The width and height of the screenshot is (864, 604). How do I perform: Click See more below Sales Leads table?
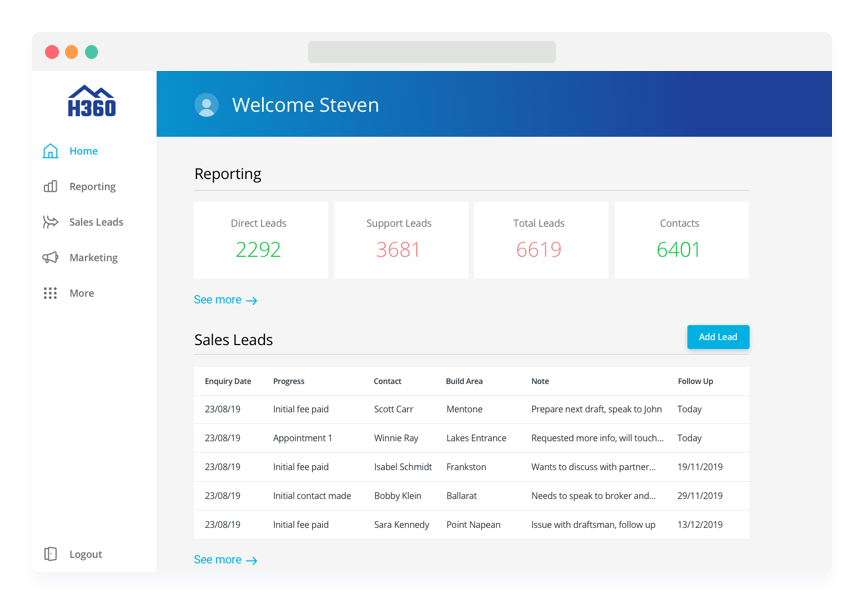[225, 560]
